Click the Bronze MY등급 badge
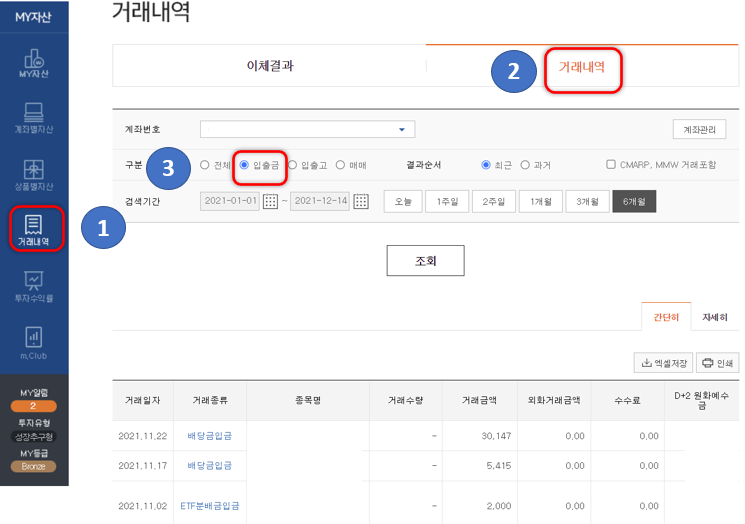Image resolution: width=745 pixels, height=524 pixels. click(33, 467)
